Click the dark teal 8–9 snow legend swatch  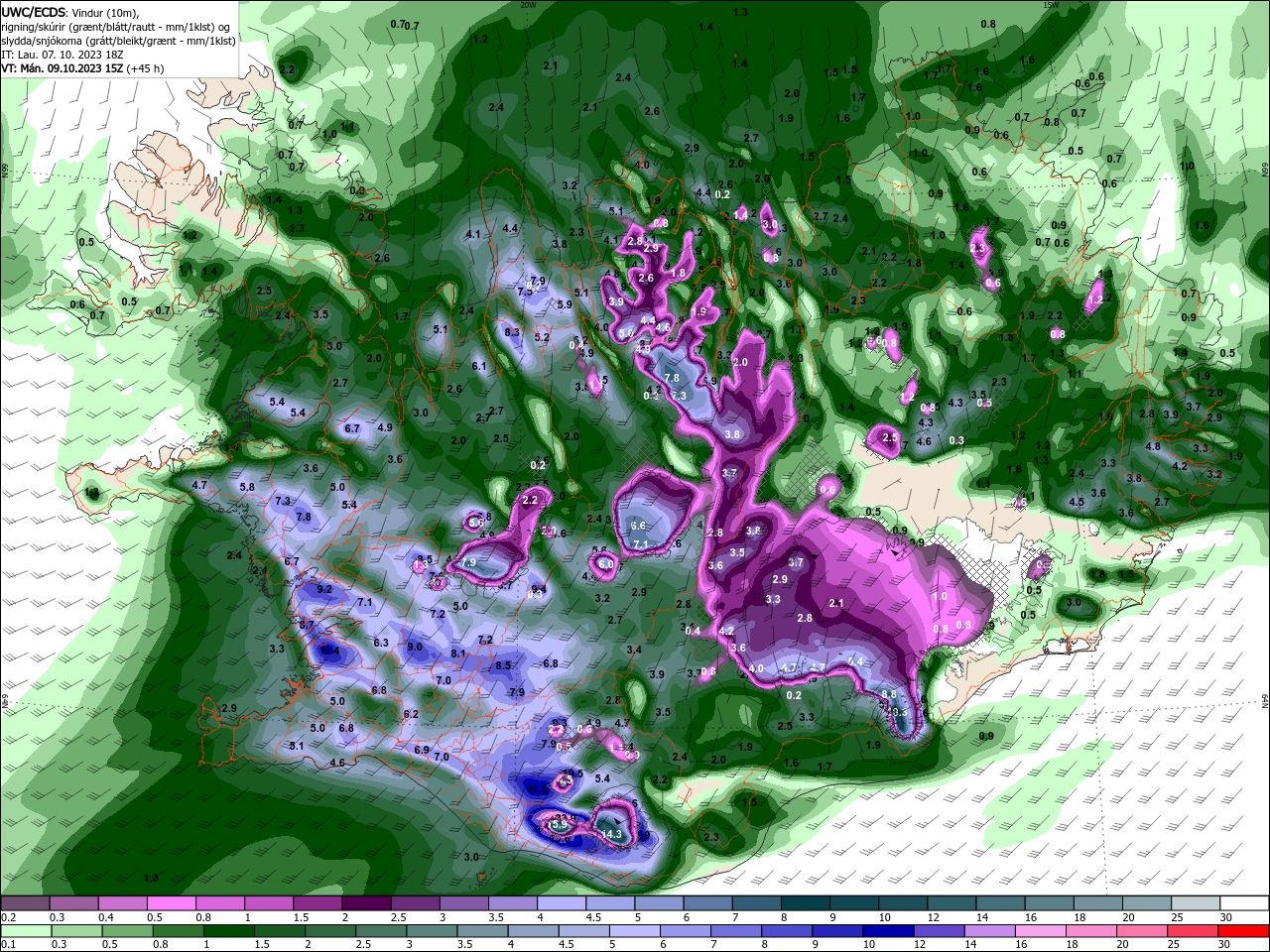[806, 903]
